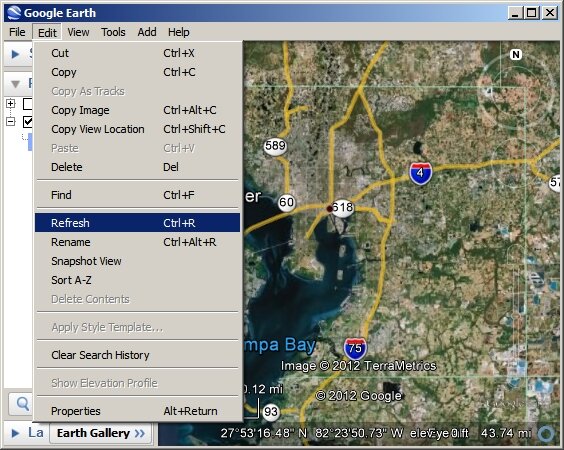Uncheck the checked Places tree checkbox
The height and width of the screenshot is (450, 564).
[x=28, y=122]
